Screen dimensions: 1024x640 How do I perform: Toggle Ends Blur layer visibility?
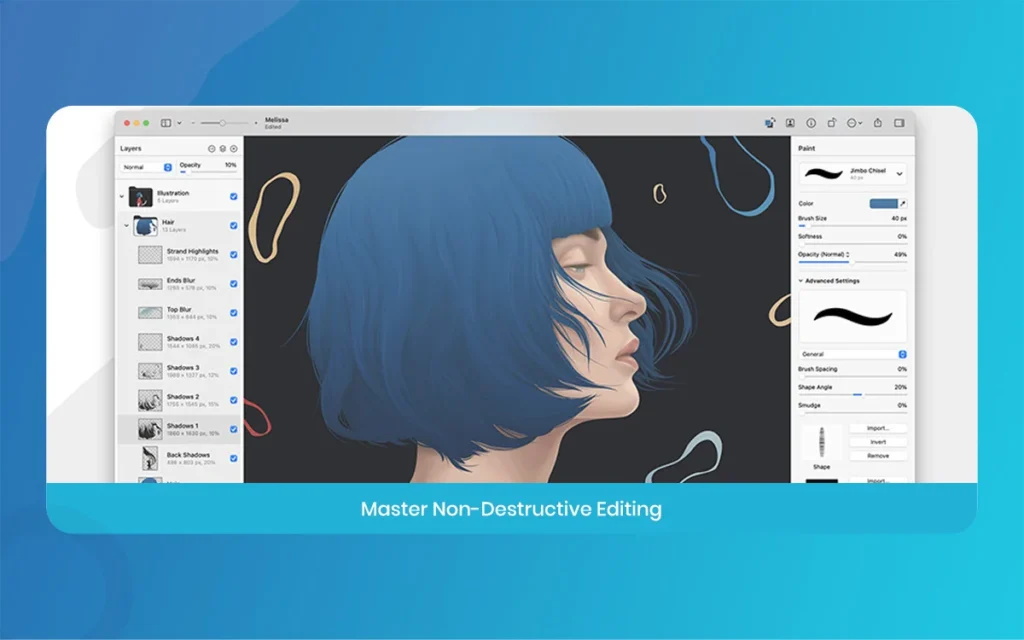point(234,283)
